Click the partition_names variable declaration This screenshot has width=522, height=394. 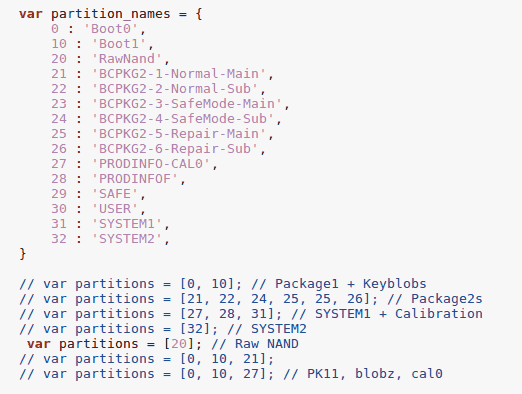[111, 14]
